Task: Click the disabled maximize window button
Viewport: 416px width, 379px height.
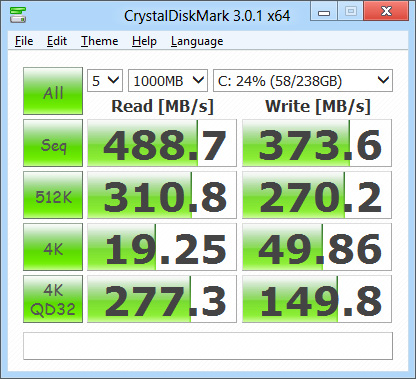Action: 350,12
